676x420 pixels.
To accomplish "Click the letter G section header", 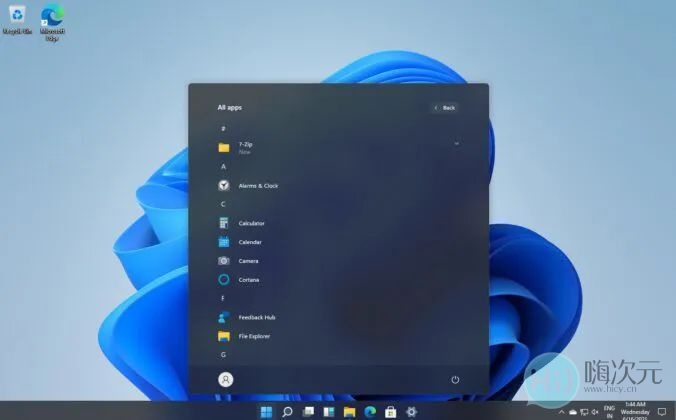I will click(x=223, y=354).
